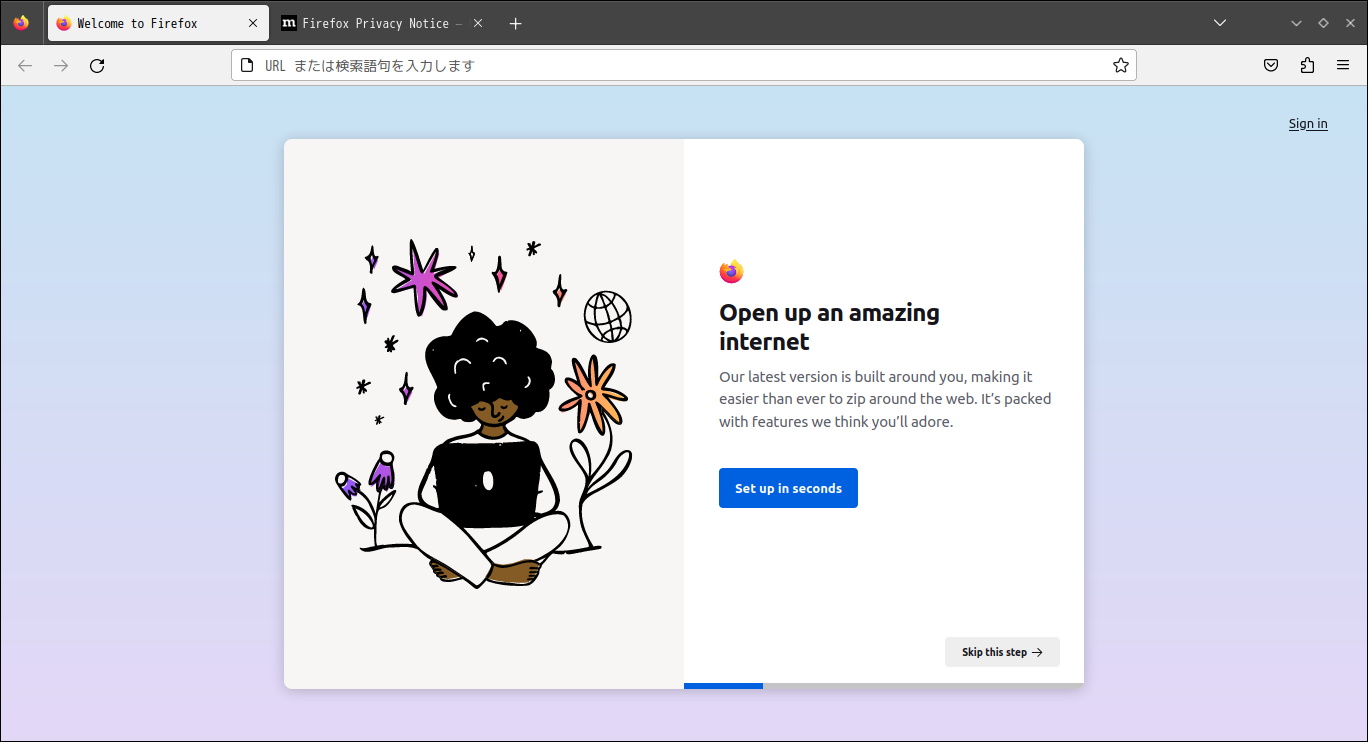Click the onboarding progress indicator
Image resolution: width=1368 pixels, height=742 pixels.
(x=723, y=685)
